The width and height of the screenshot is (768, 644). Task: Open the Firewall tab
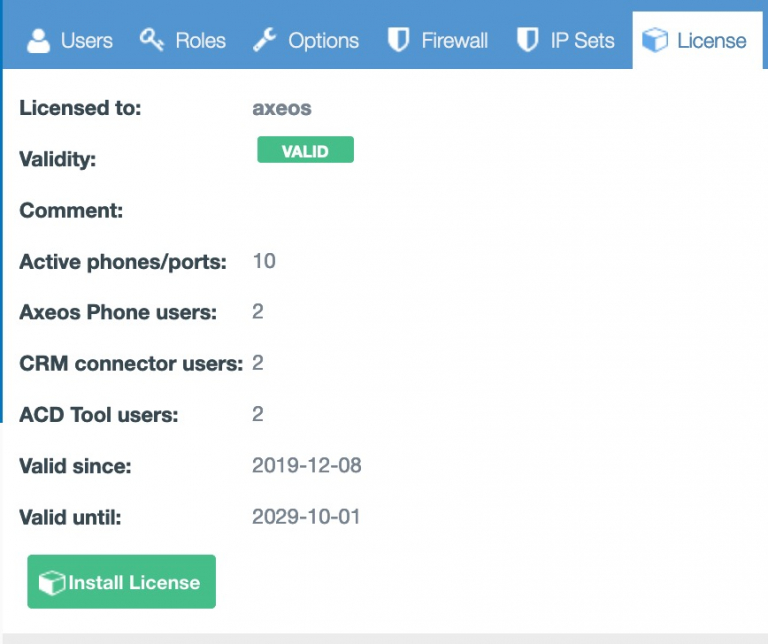[x=438, y=41]
